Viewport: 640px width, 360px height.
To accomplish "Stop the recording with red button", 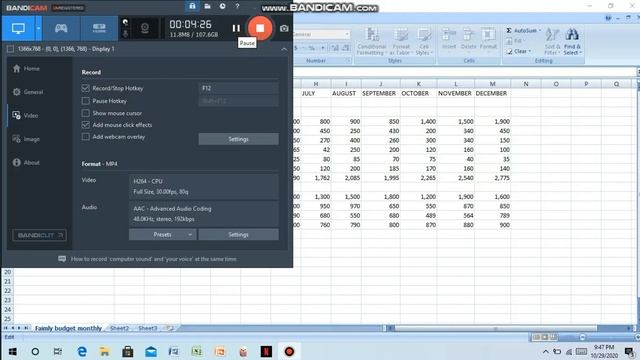I will click(260, 28).
